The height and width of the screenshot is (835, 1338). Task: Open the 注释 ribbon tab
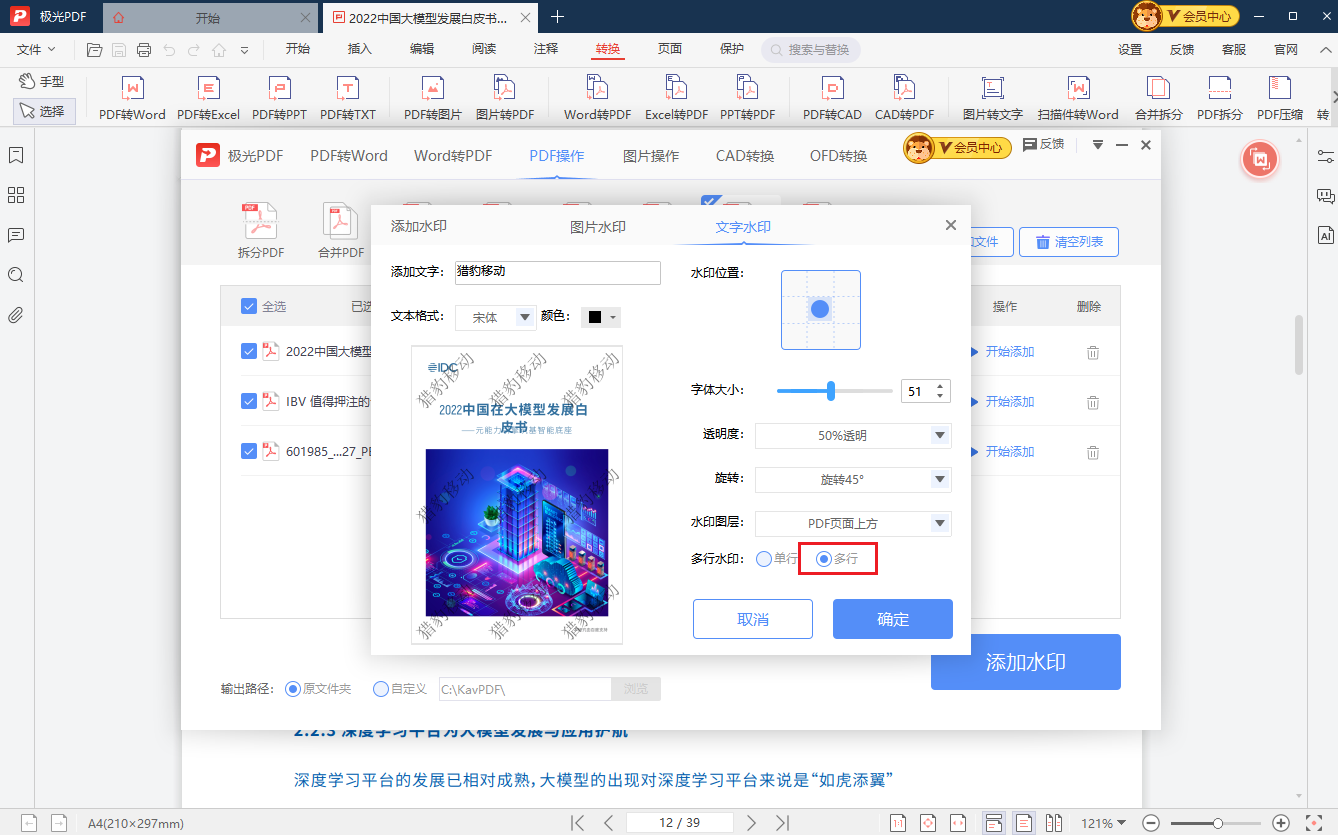pos(545,46)
